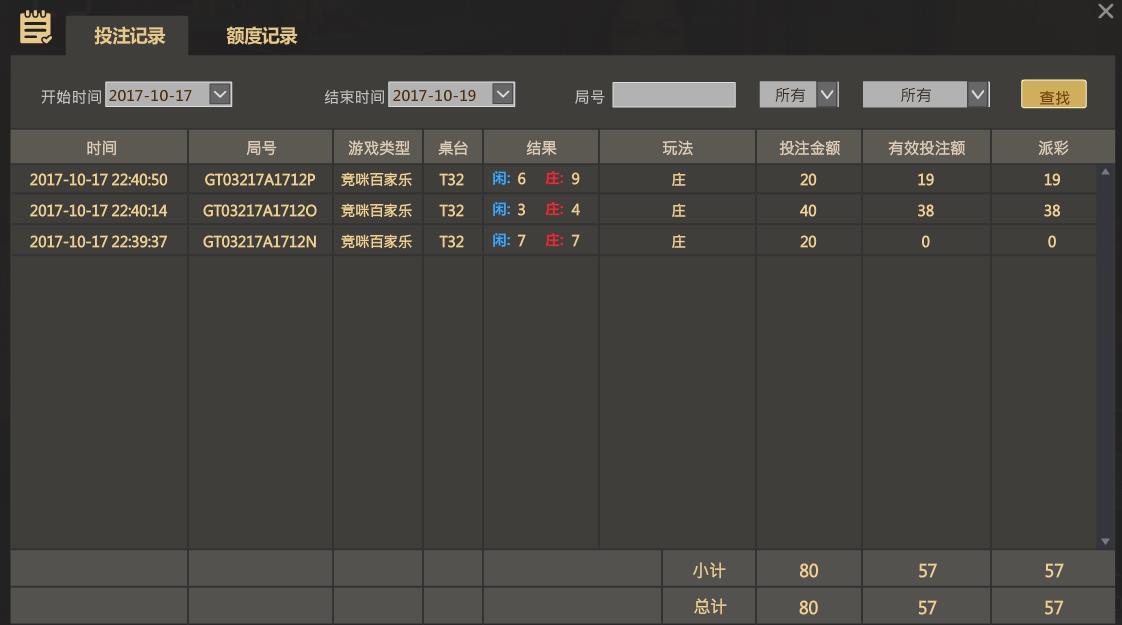Click the 投注金额 column header

click(x=808, y=148)
